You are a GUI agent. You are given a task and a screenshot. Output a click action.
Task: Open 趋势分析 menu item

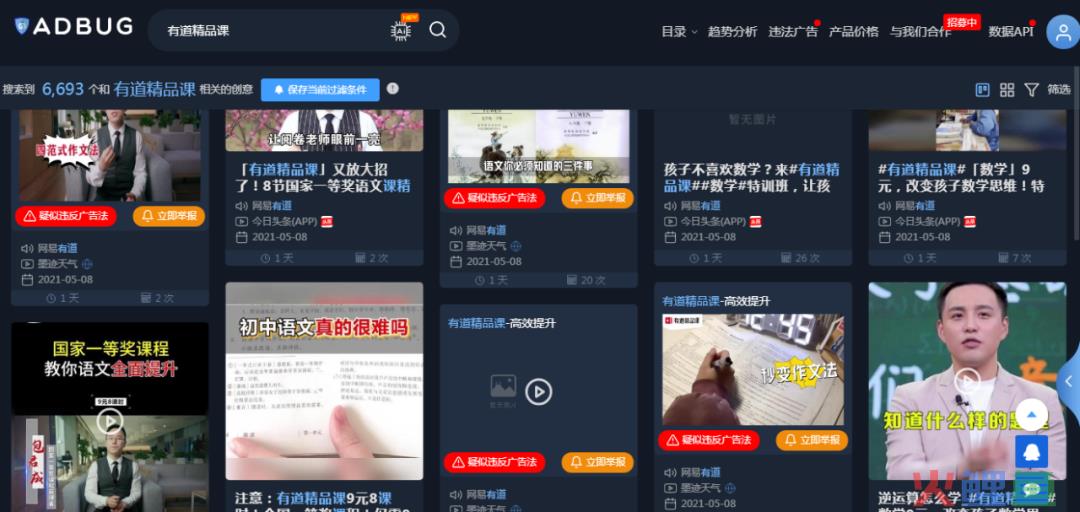click(732, 32)
